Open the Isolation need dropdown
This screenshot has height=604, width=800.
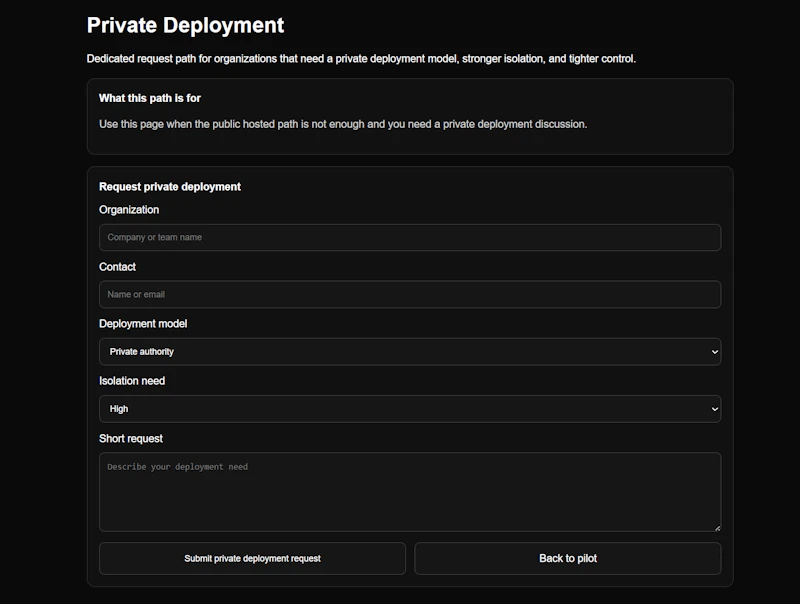pos(410,409)
